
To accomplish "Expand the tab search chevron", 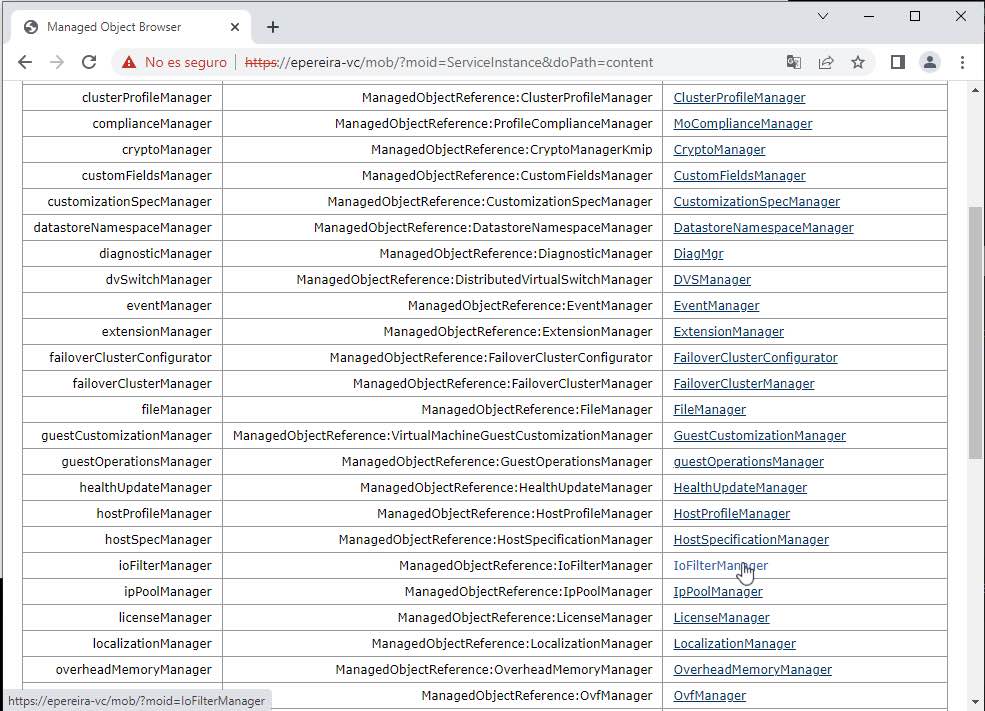I will click(823, 17).
